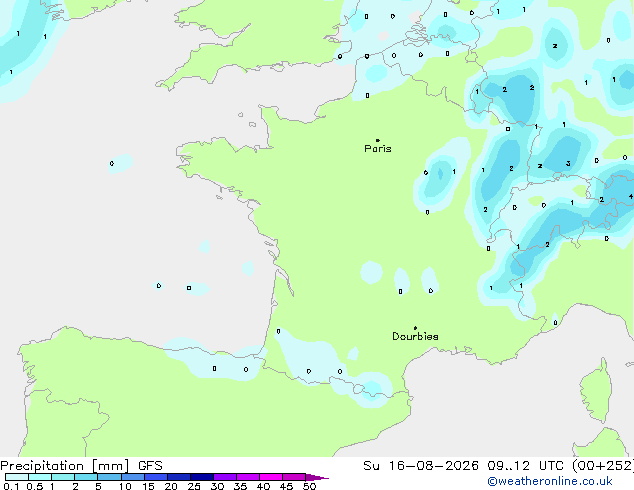Click the legend scale label 40
634x490 pixels.
click(x=263, y=486)
